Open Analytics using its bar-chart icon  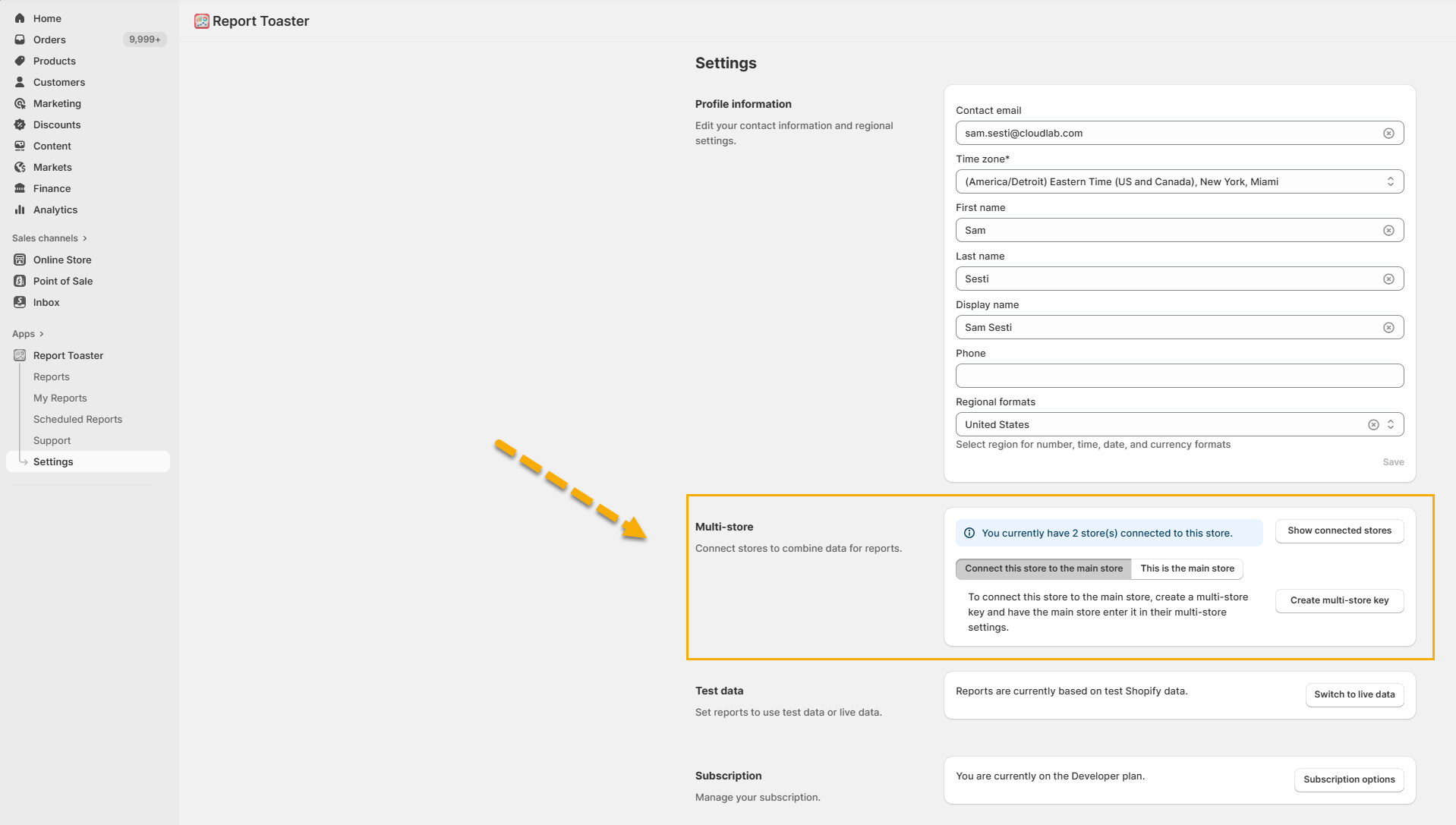pos(20,209)
